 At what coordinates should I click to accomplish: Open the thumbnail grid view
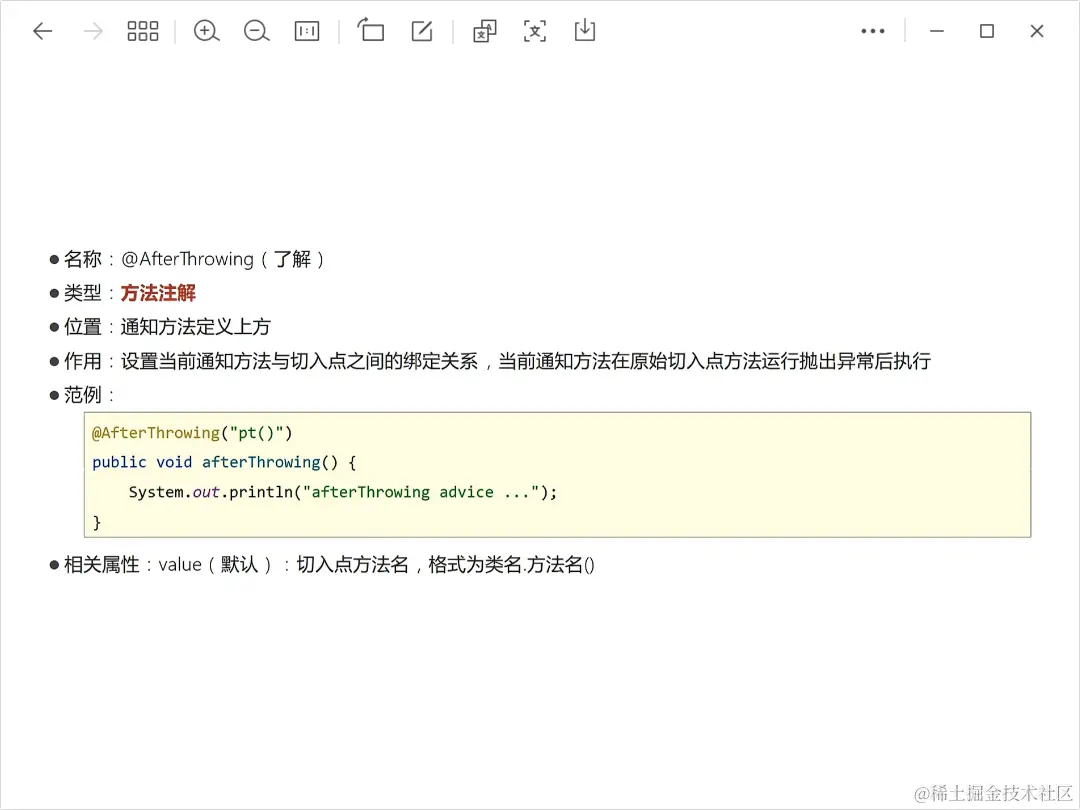tap(143, 31)
